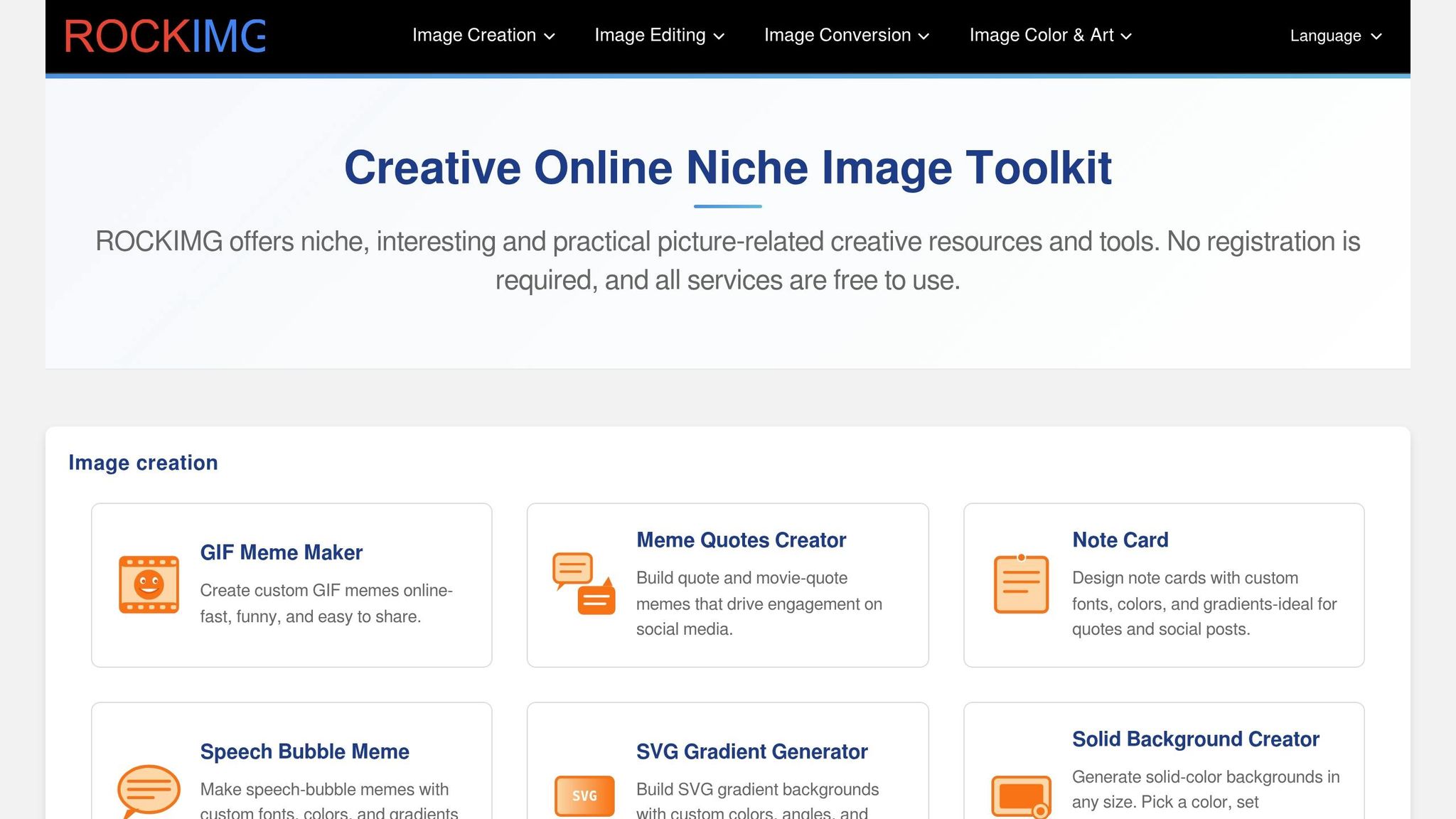Open the Image Color & Art menu
Image resolution: width=1456 pixels, height=819 pixels.
pyautogui.click(x=1051, y=36)
